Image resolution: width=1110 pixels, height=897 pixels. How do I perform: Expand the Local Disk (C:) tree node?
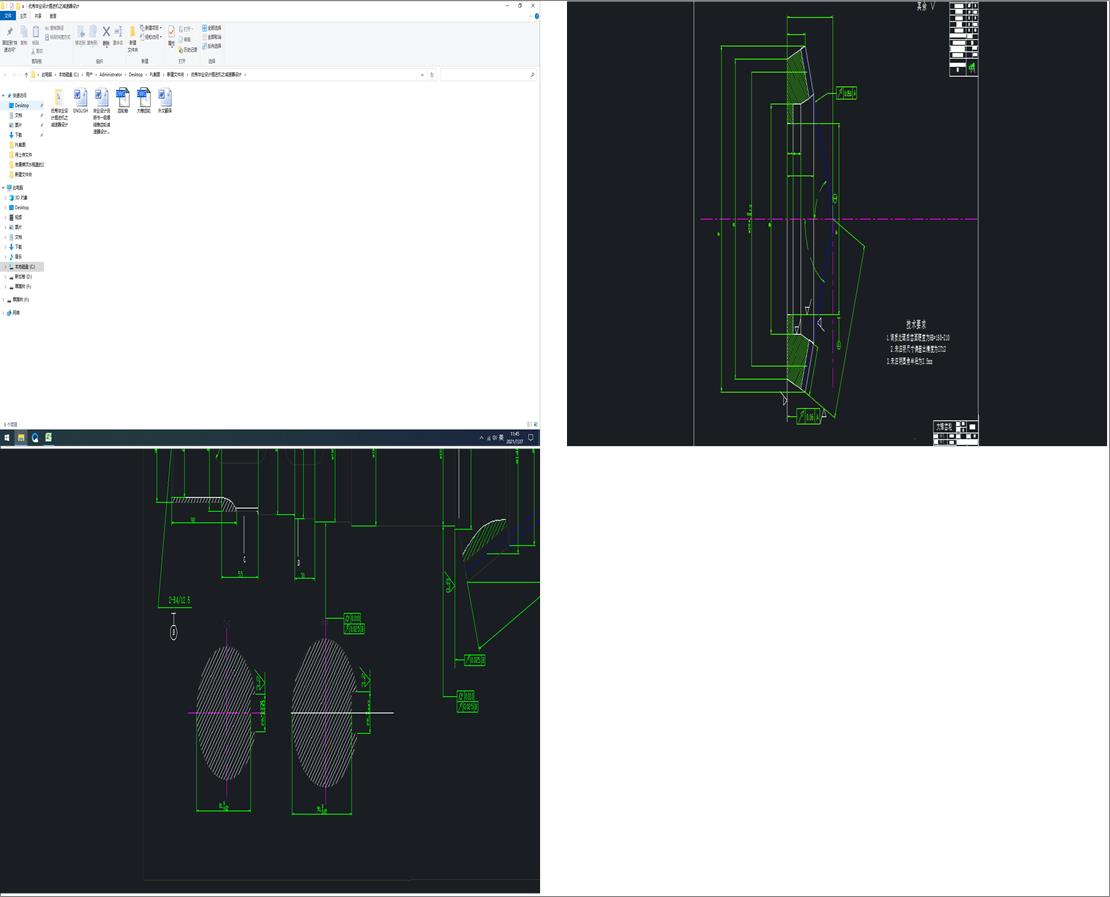click(5, 267)
